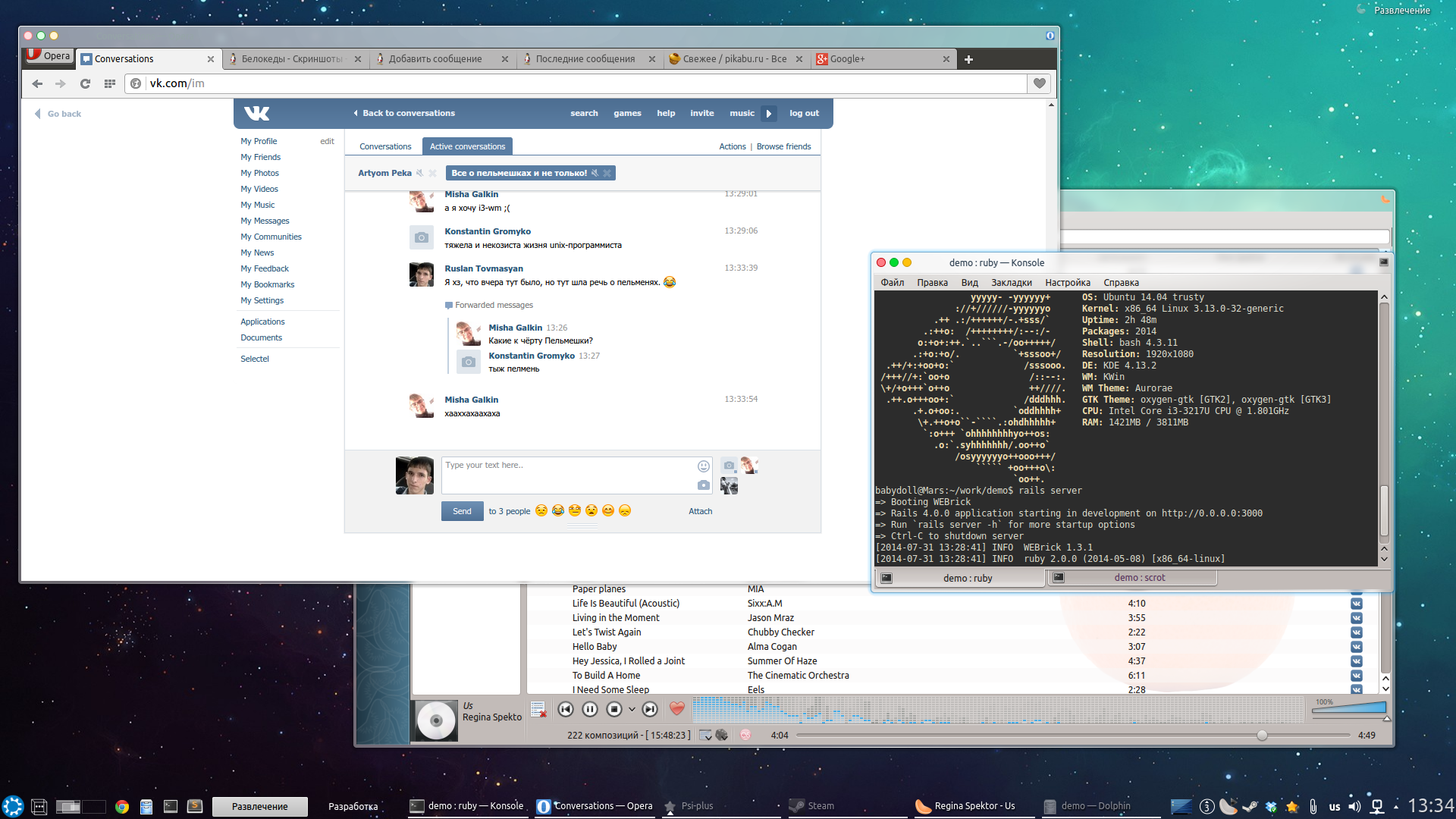The height and width of the screenshot is (819, 1456).
Task: Open the file manager launcher in the panel
Action: tap(146, 806)
